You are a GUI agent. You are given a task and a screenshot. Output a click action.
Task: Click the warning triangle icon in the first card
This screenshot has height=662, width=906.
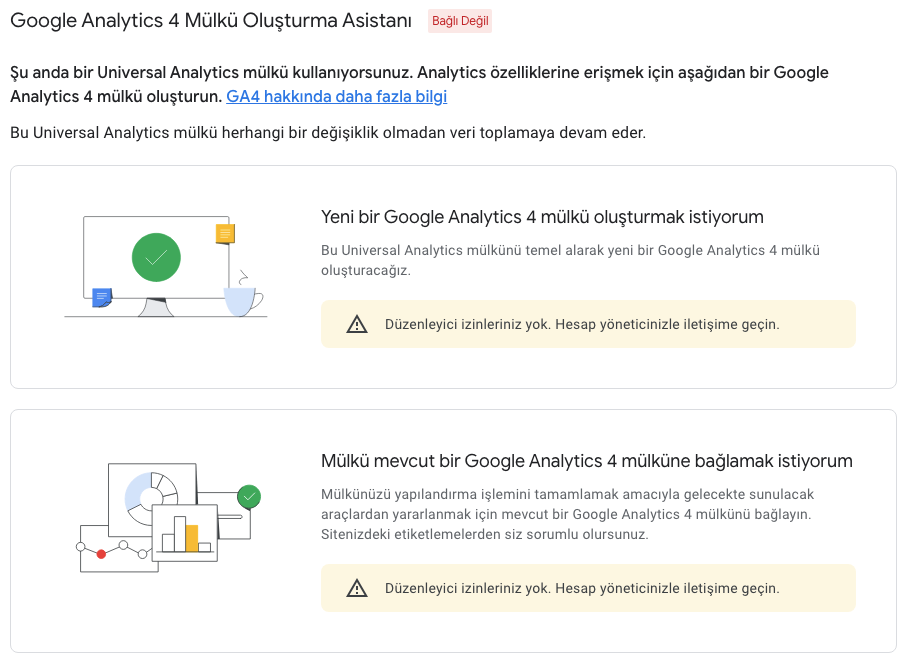(x=357, y=324)
